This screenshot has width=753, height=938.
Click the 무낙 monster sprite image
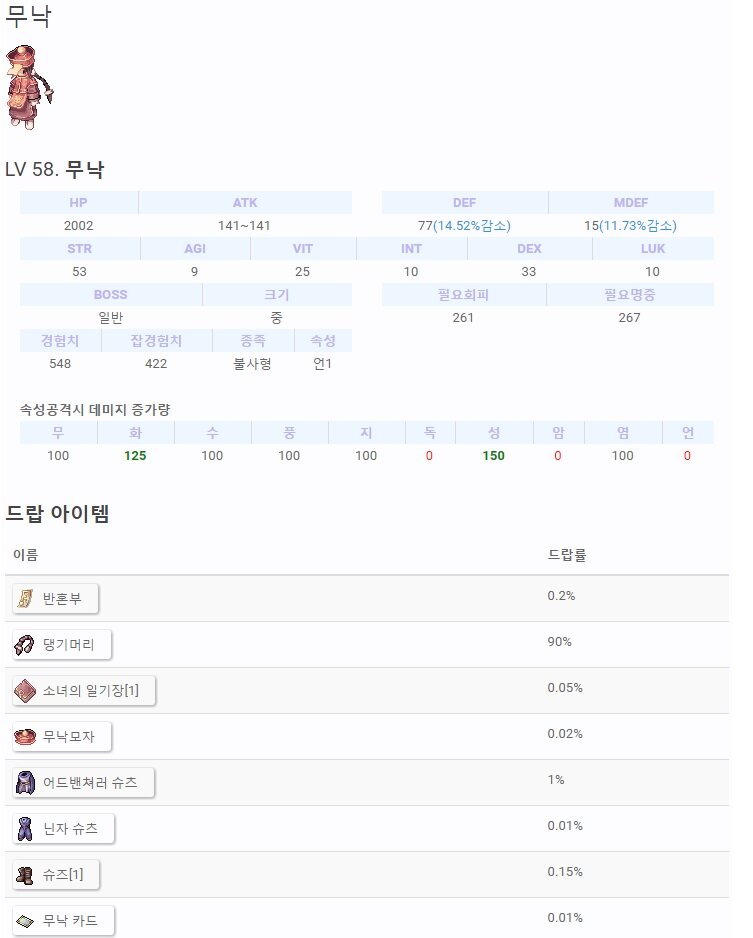pos(27,86)
